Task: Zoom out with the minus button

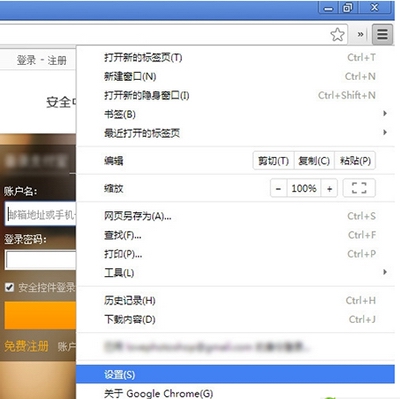Action: pos(278,189)
